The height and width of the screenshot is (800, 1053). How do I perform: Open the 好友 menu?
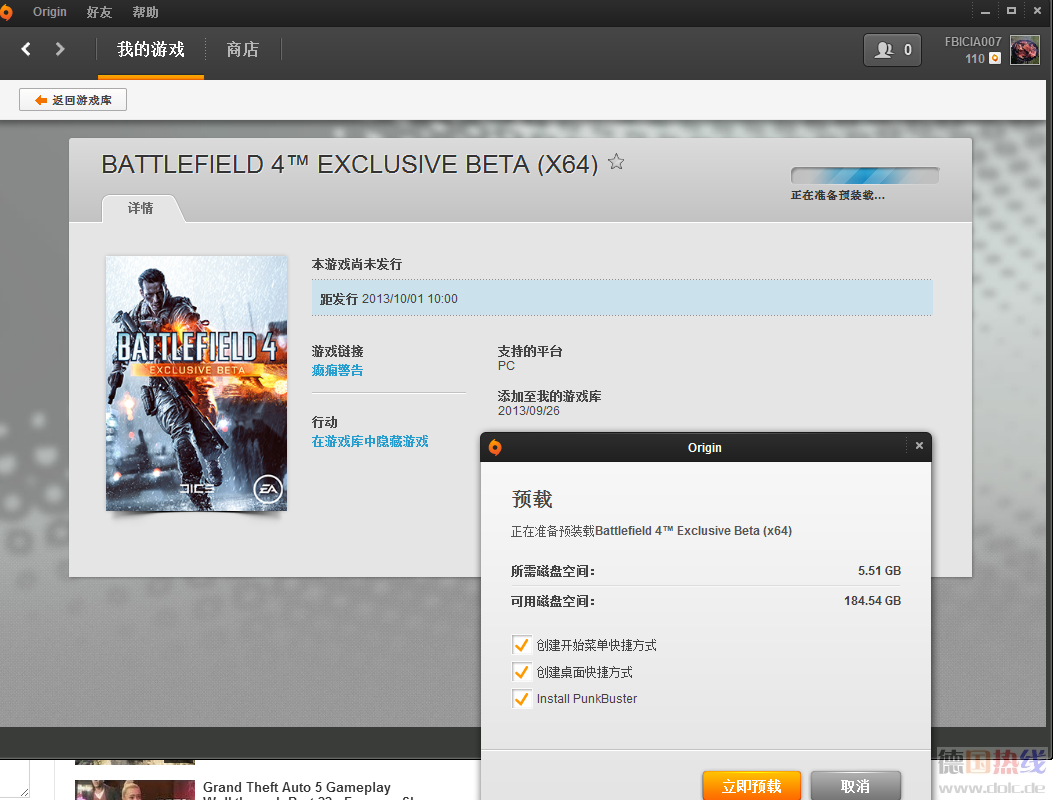(x=99, y=12)
